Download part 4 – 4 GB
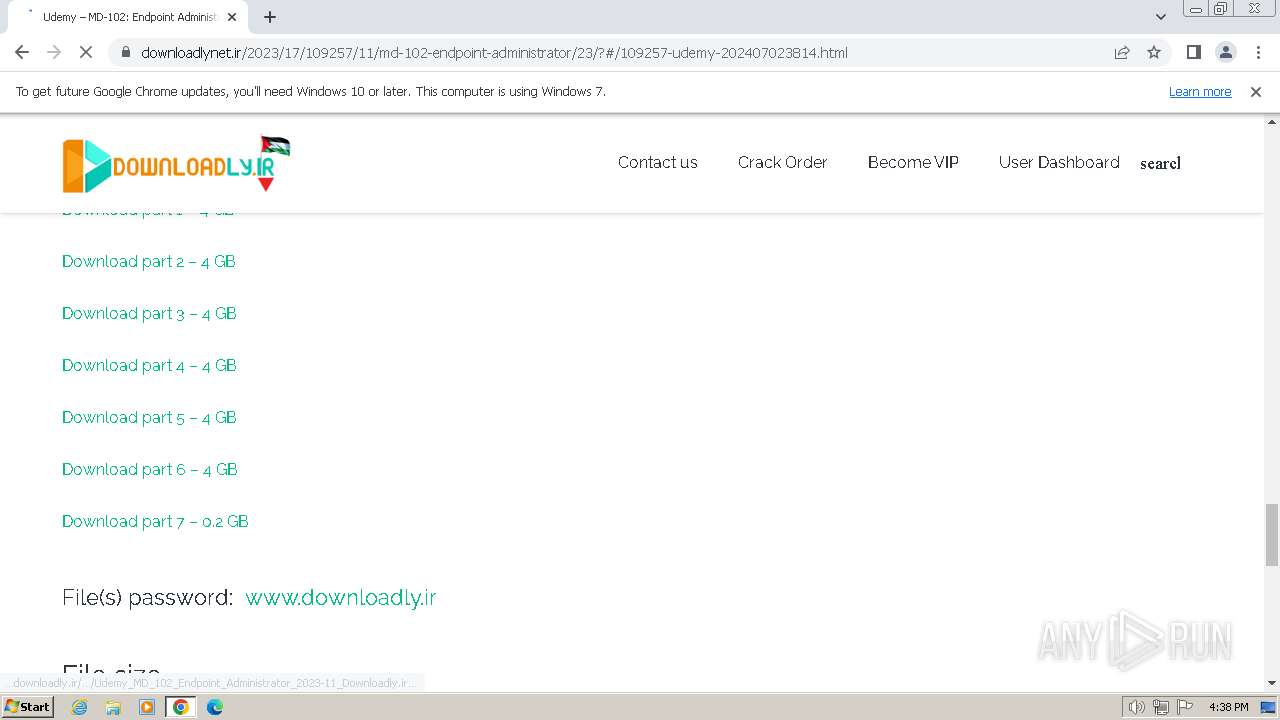1280x720 pixels. tap(149, 365)
